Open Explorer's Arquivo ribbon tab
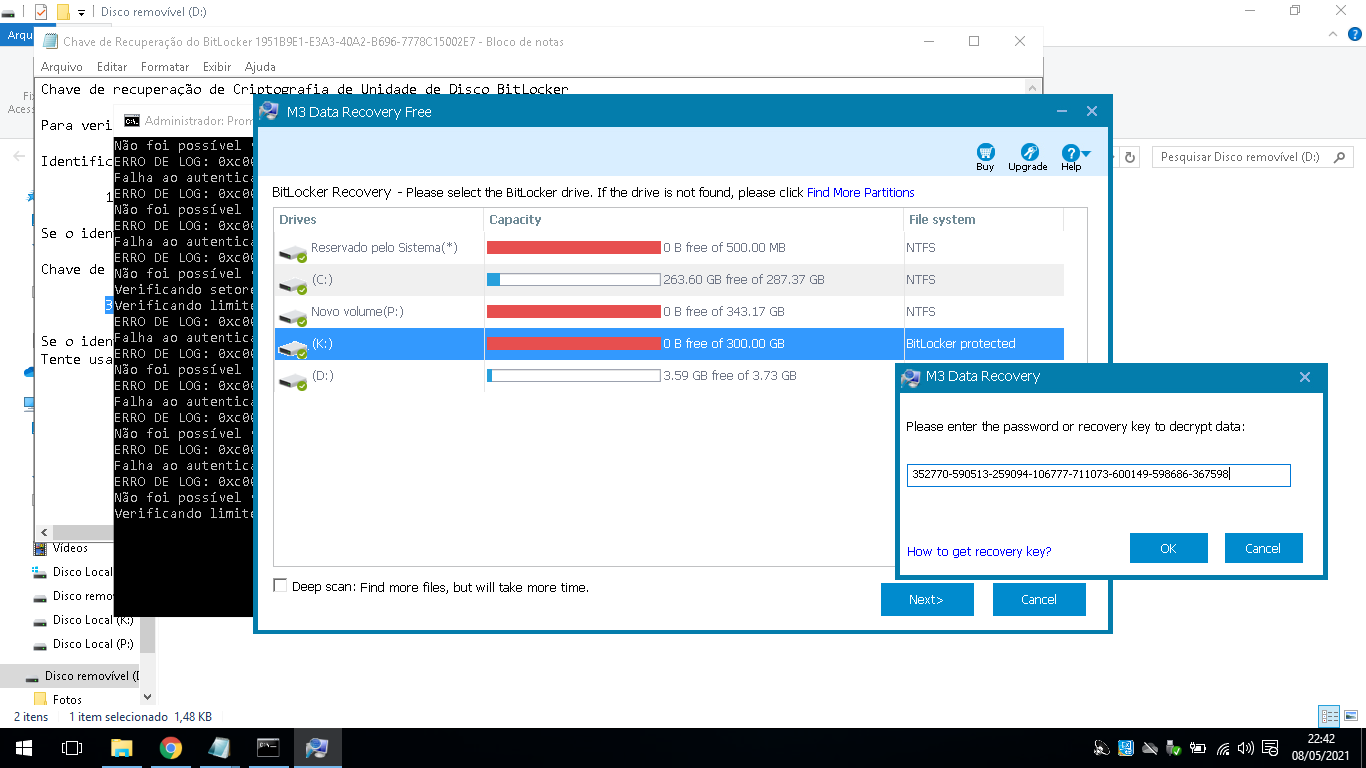Screen dimensions: 1366x768 [17, 35]
